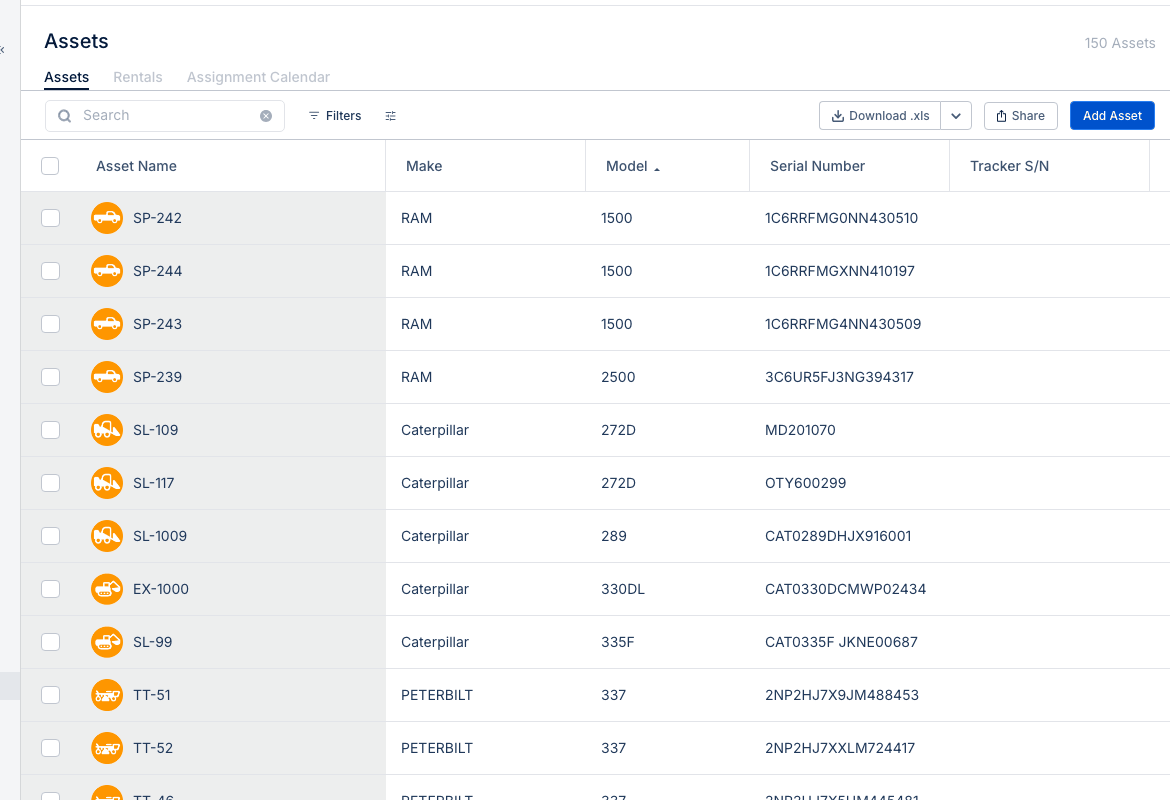Toggle the Model column sort arrow
Screen dimensions: 1170x800
[x=655, y=165]
